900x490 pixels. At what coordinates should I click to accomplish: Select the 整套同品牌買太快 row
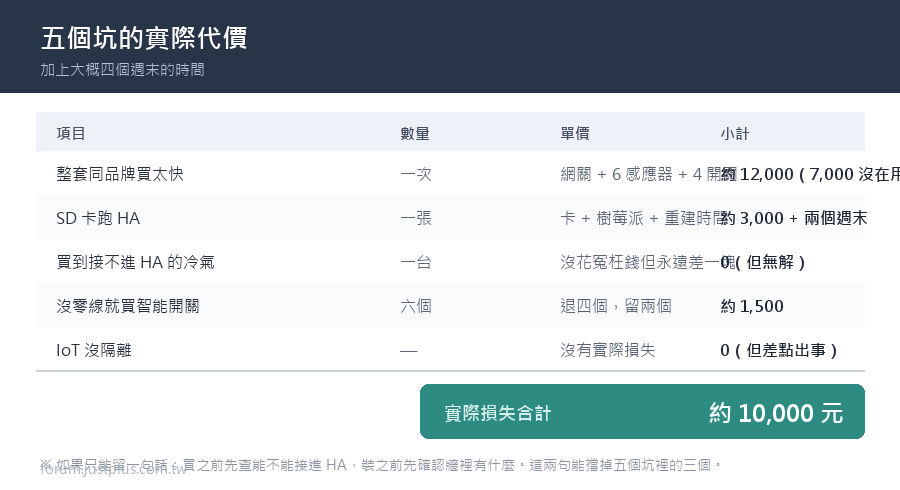(x=450, y=173)
